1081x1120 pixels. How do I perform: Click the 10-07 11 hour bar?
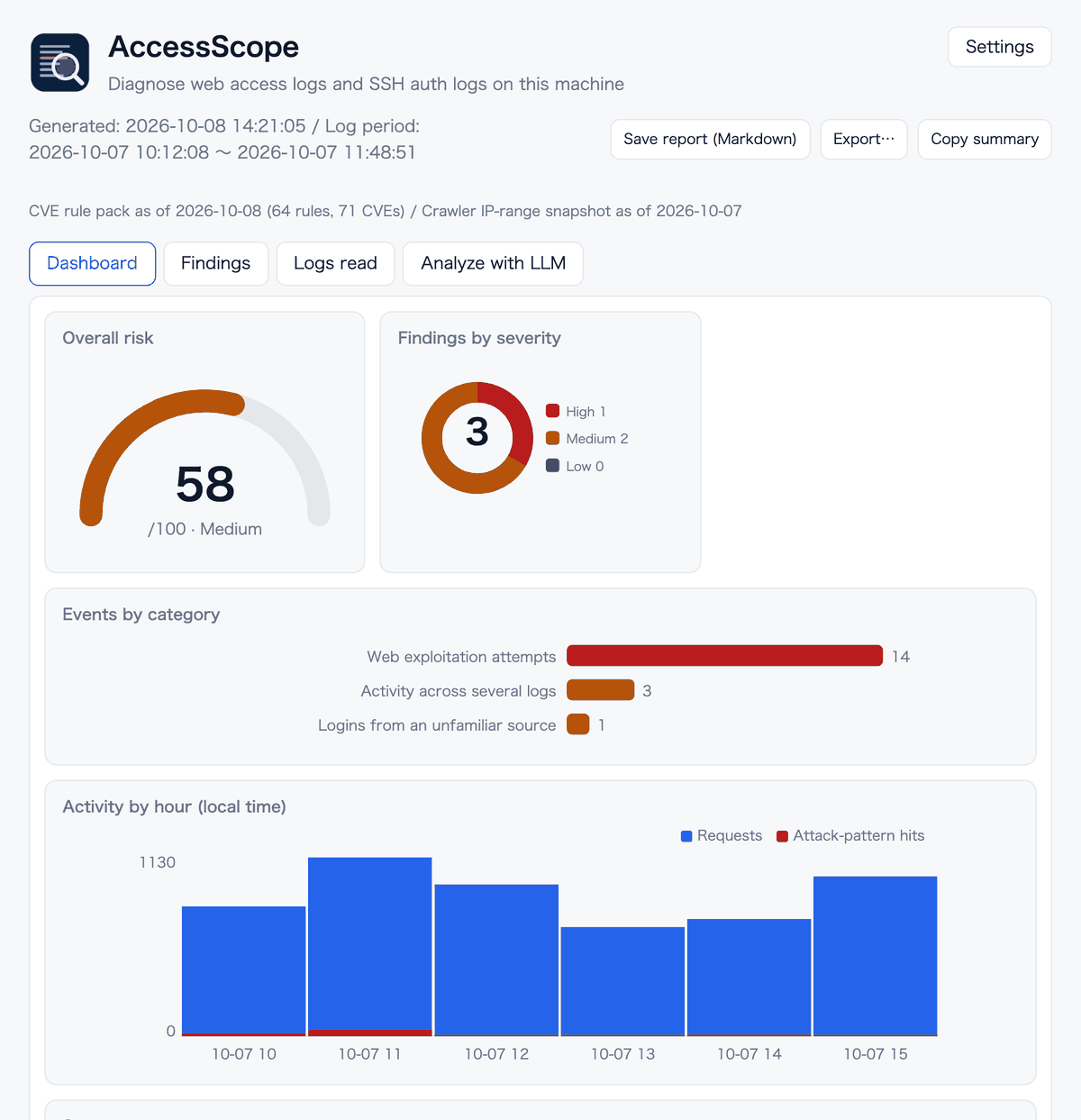(369, 947)
